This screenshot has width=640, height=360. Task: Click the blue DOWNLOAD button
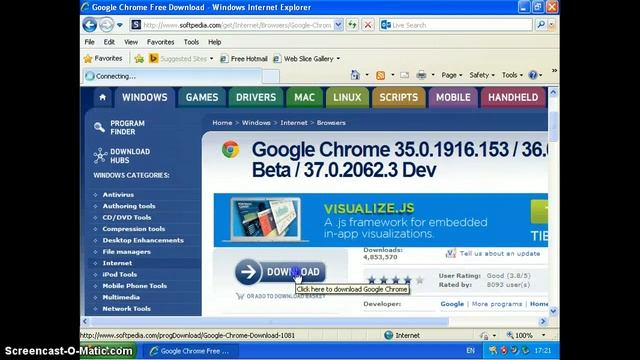[280, 272]
